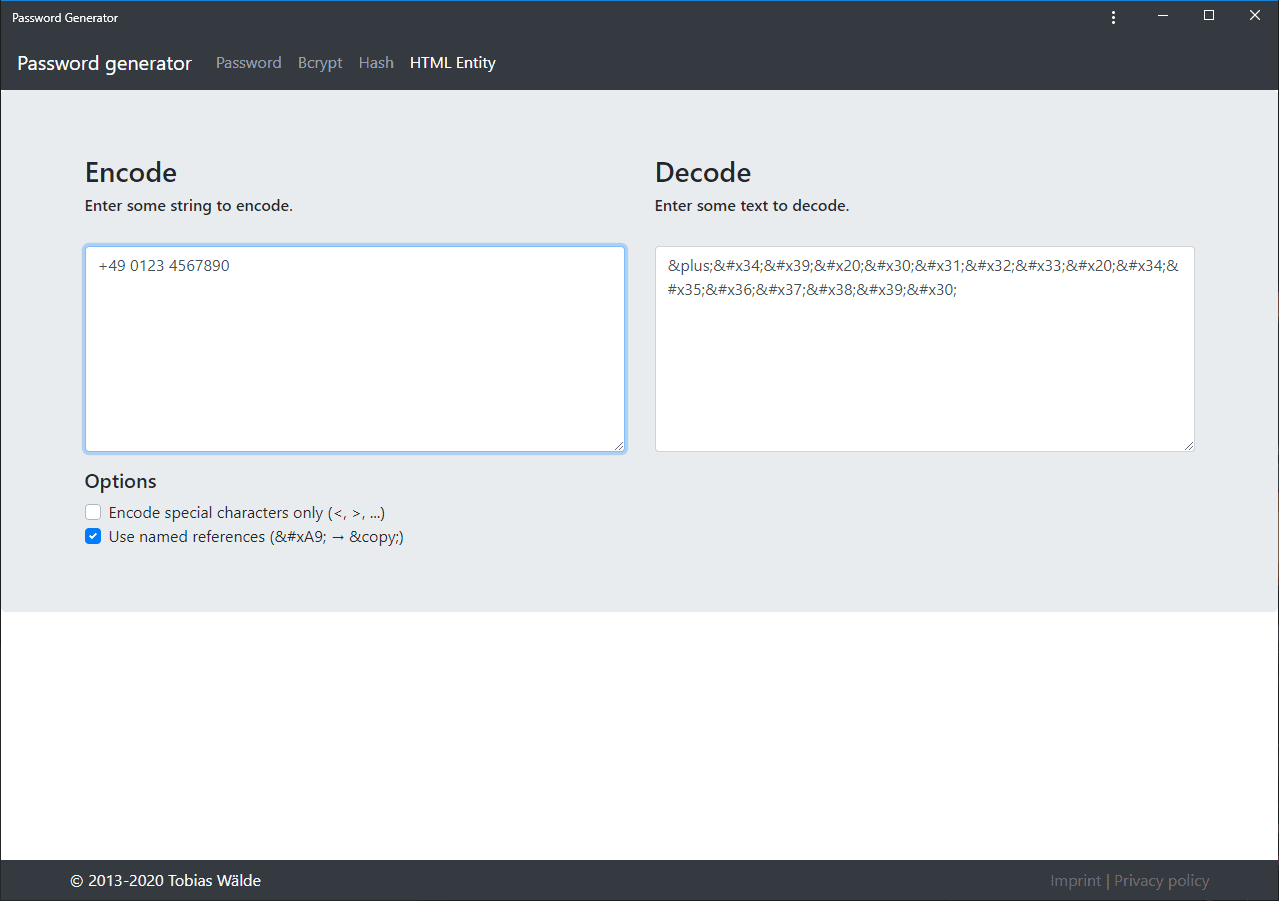The height and width of the screenshot is (901, 1279).
Task: Minimize the Password Generator window
Action: pyautogui.click(x=1163, y=15)
